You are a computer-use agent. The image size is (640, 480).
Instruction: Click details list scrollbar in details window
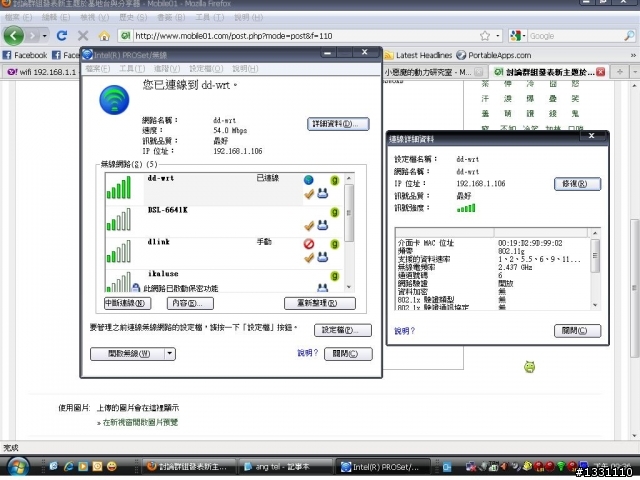tap(595, 269)
